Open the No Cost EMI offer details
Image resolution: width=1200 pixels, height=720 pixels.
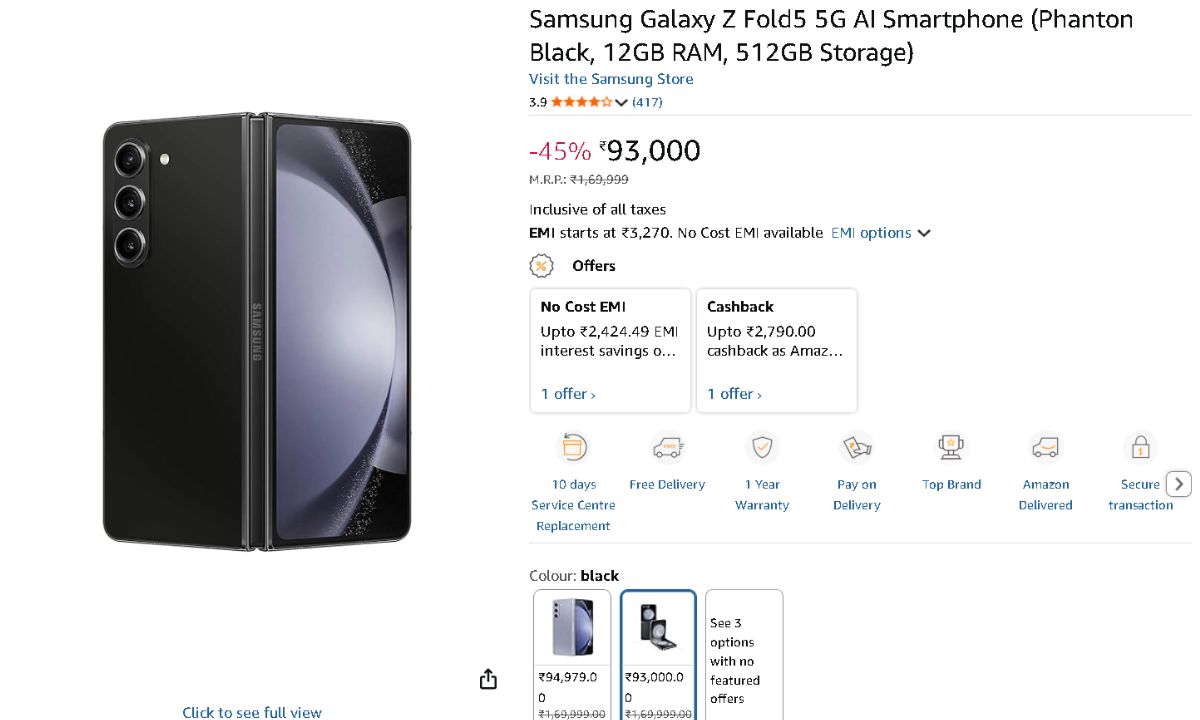[x=564, y=394]
